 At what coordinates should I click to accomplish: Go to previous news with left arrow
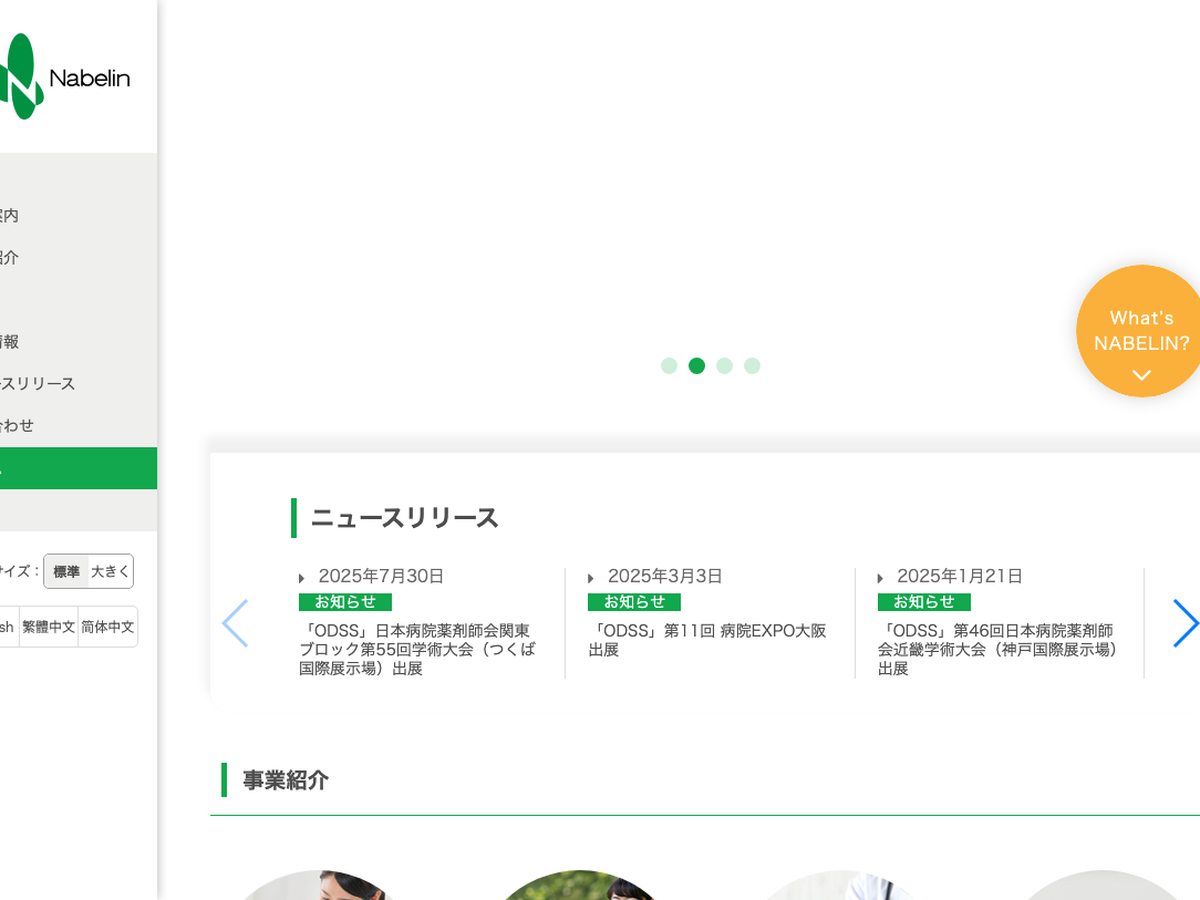pos(235,623)
